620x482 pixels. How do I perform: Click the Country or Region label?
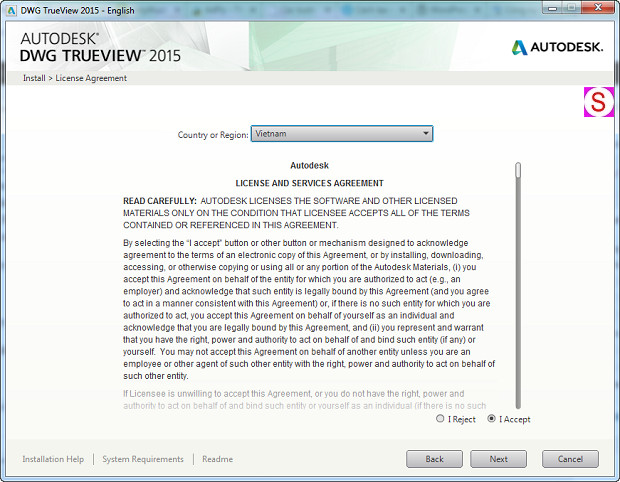coord(213,135)
